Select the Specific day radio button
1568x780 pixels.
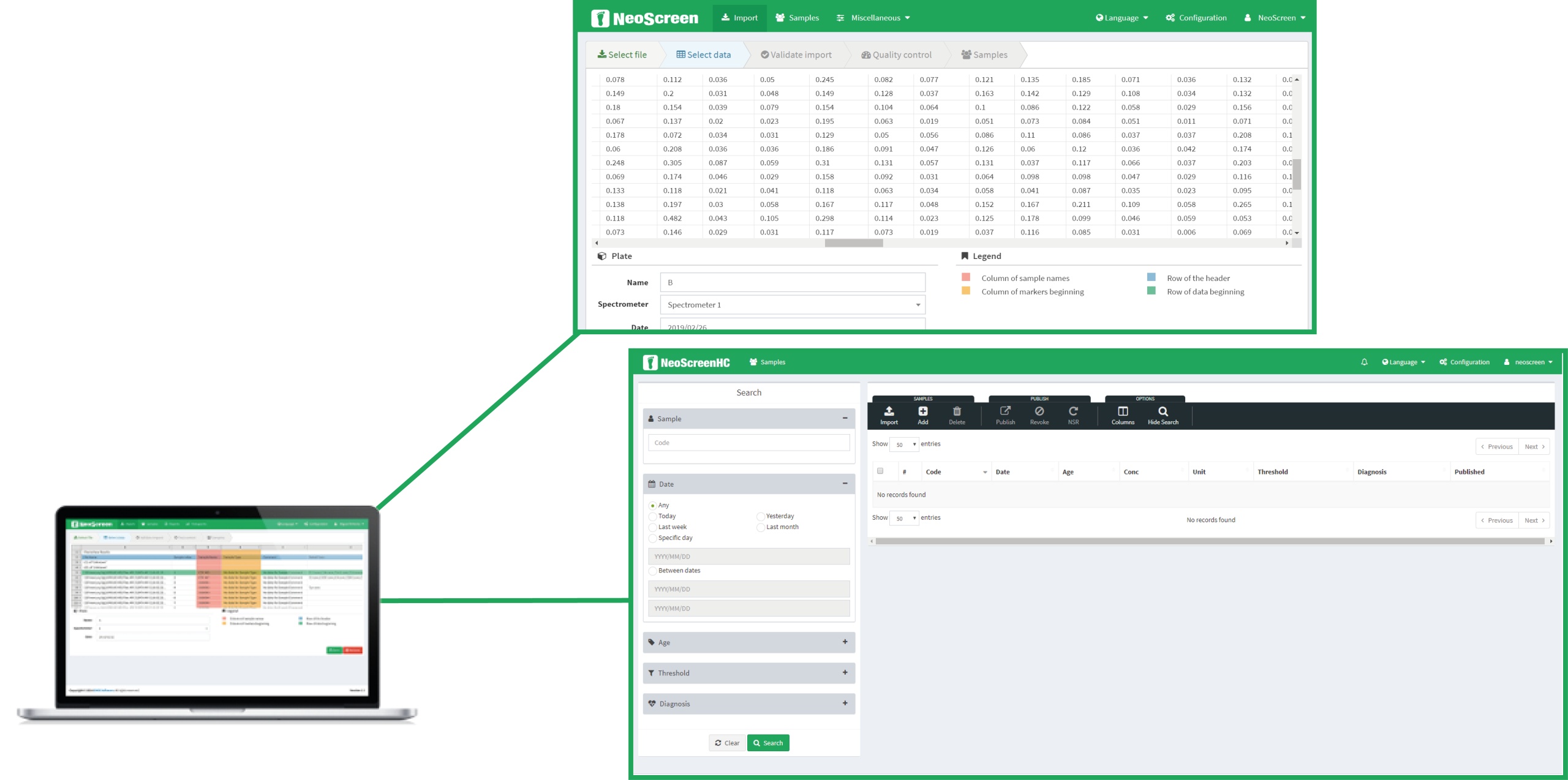click(652, 538)
